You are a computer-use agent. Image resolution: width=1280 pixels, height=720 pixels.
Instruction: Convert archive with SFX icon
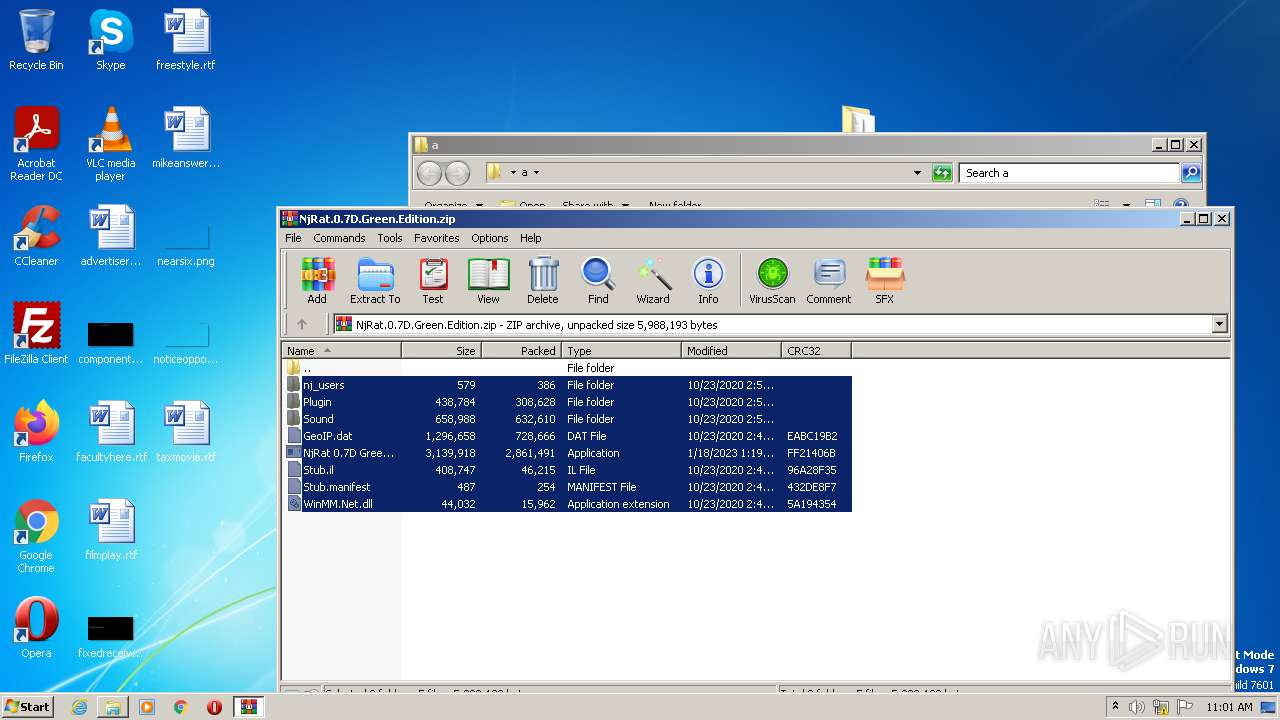coord(885,280)
